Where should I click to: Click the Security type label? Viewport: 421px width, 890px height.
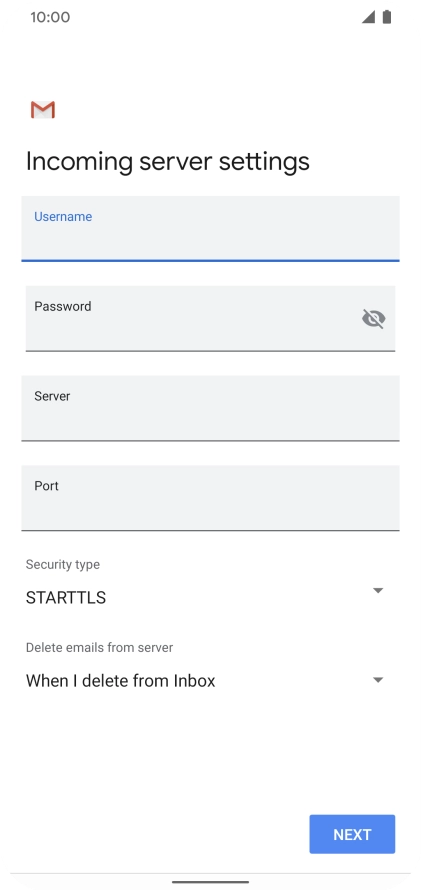click(63, 565)
